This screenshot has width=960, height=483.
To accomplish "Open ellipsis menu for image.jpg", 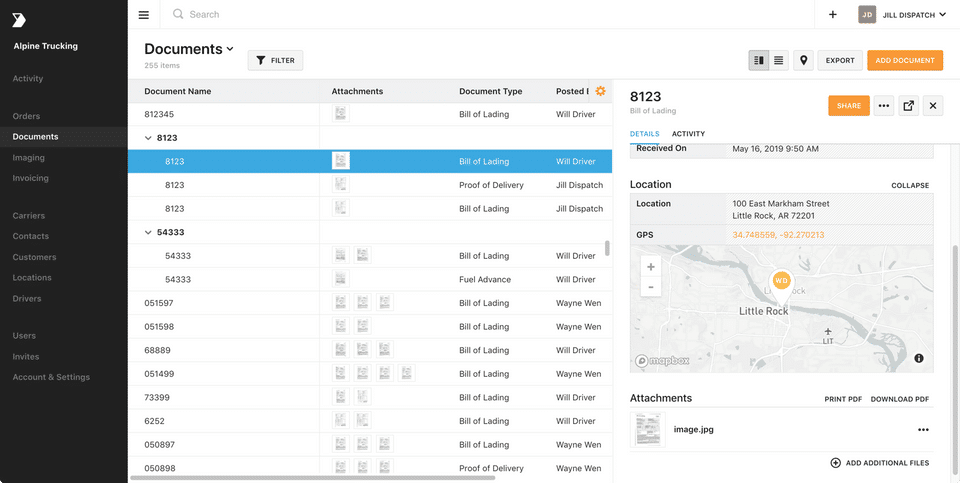I will click(923, 430).
